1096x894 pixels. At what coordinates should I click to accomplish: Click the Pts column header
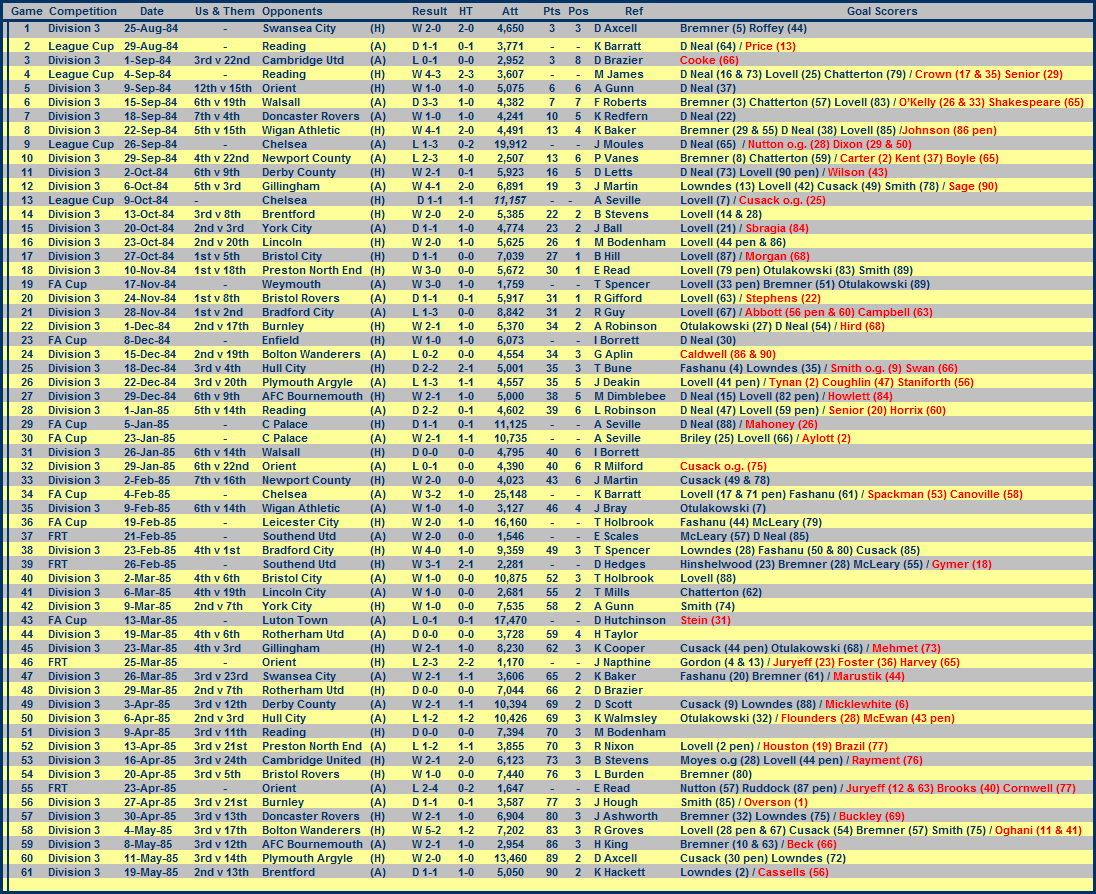(x=552, y=11)
